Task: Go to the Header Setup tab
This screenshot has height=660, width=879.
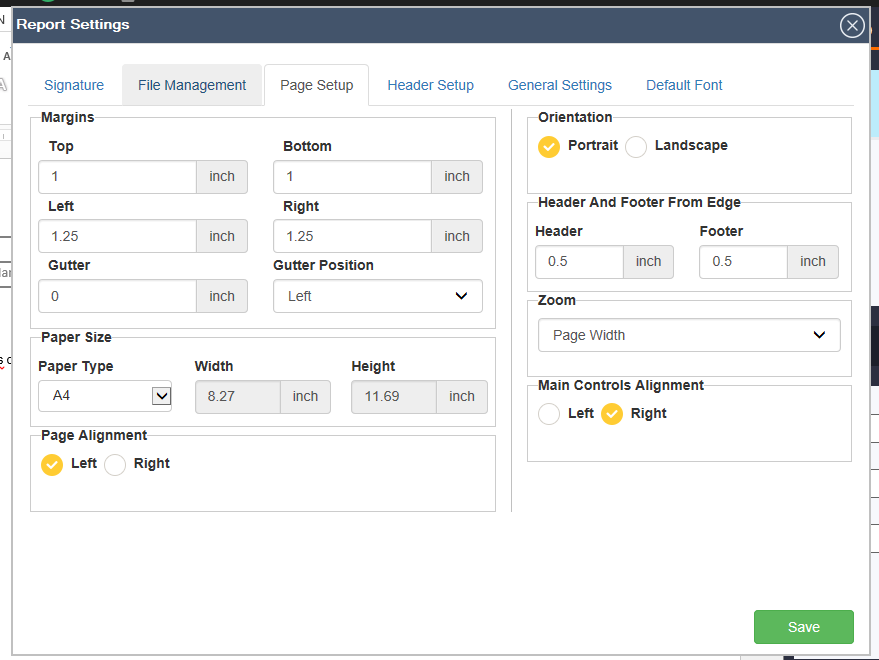Action: pos(430,85)
